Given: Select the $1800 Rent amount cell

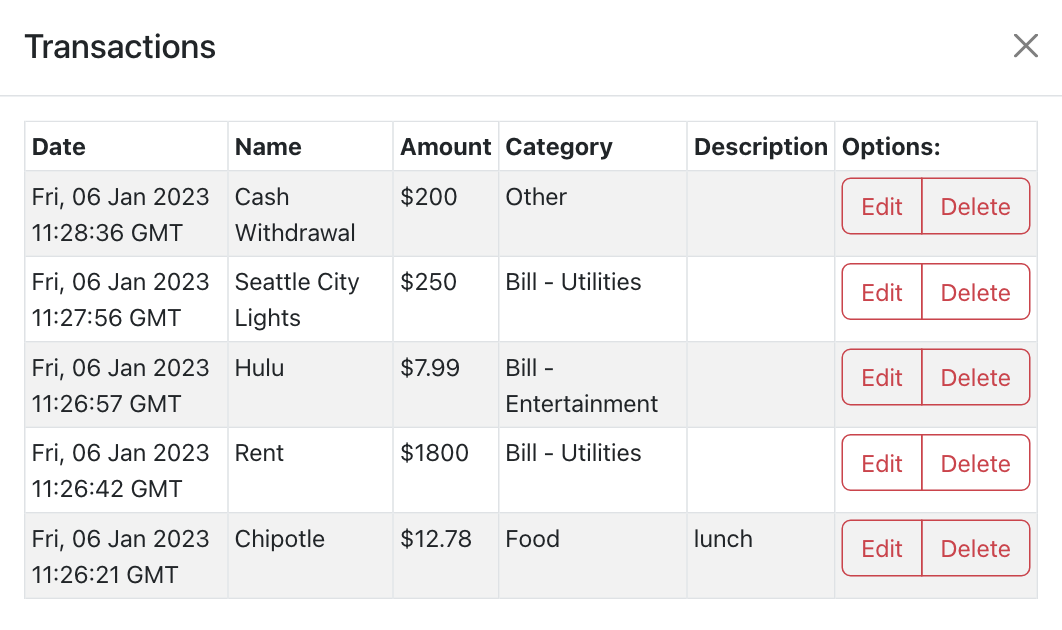Looking at the screenshot, I should click(x=435, y=454).
